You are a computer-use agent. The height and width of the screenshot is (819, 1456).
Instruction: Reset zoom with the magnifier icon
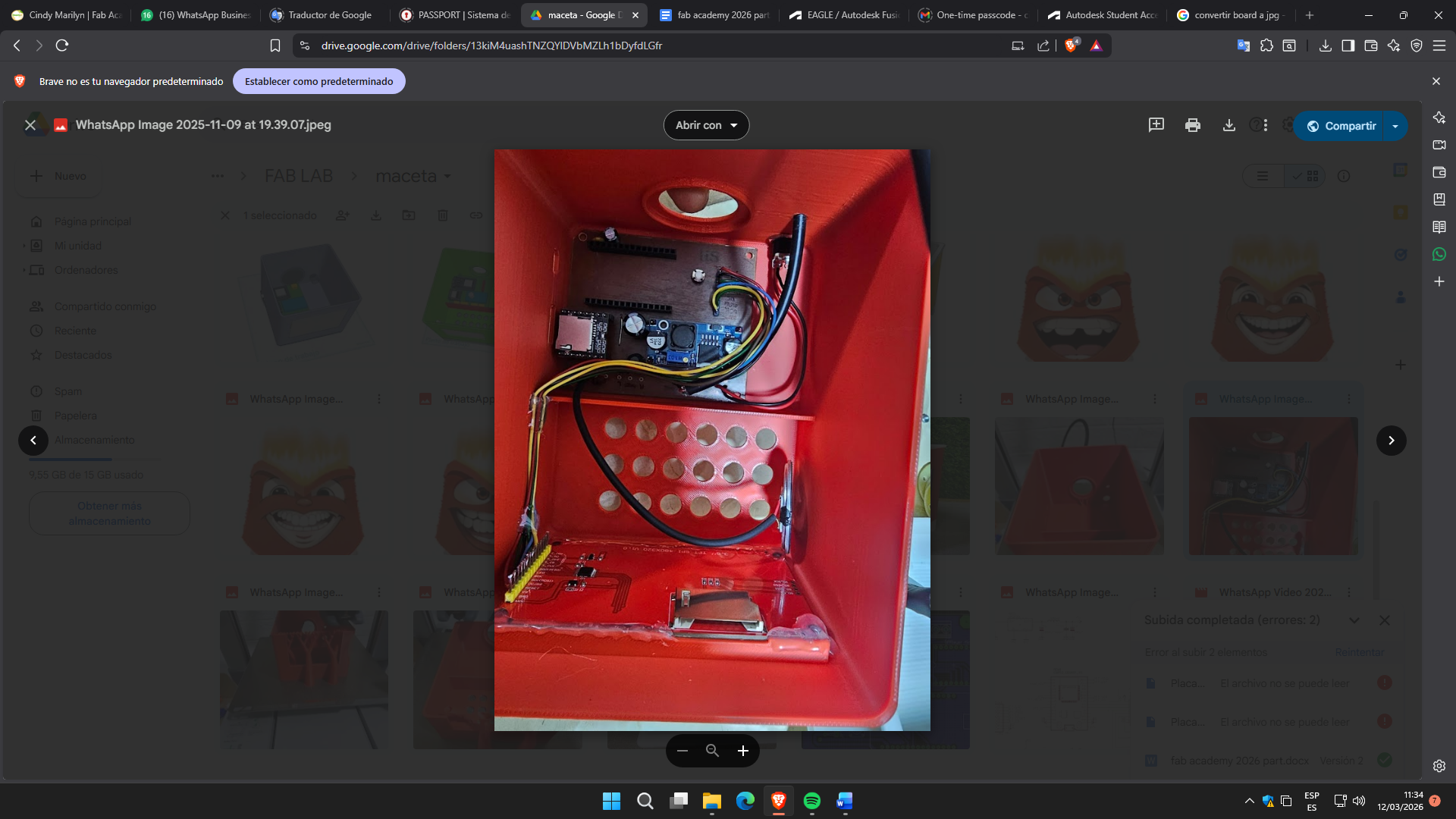[712, 751]
